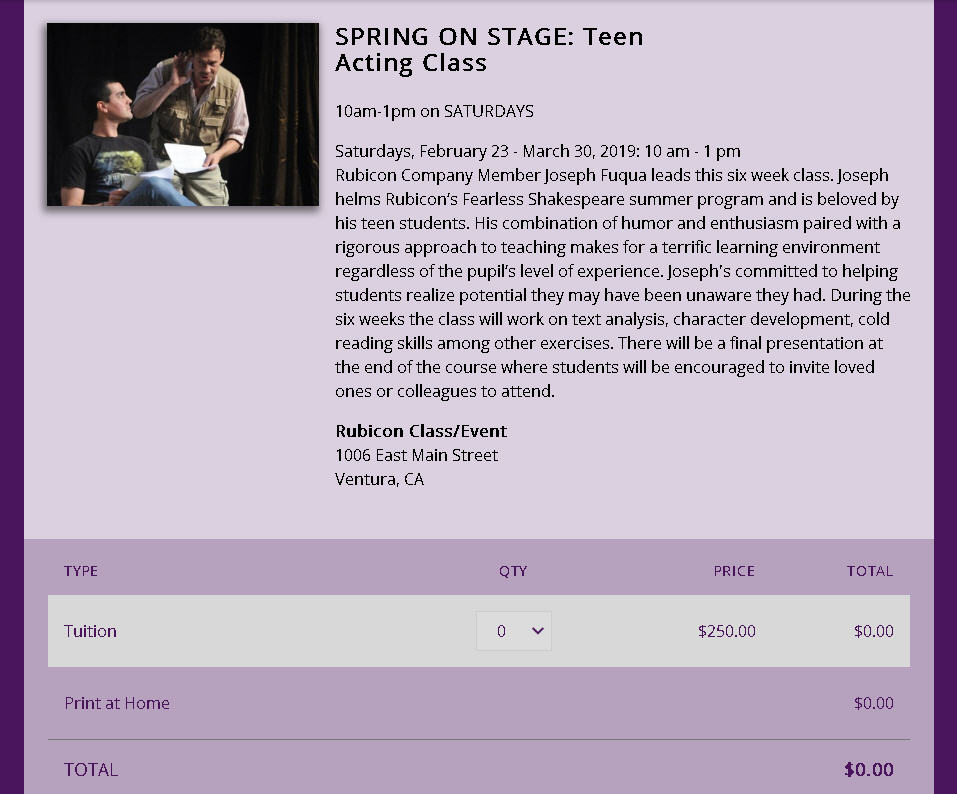The image size is (957, 794).
Task: Click the Saturdays, February 23 date line
Action: coord(537,151)
